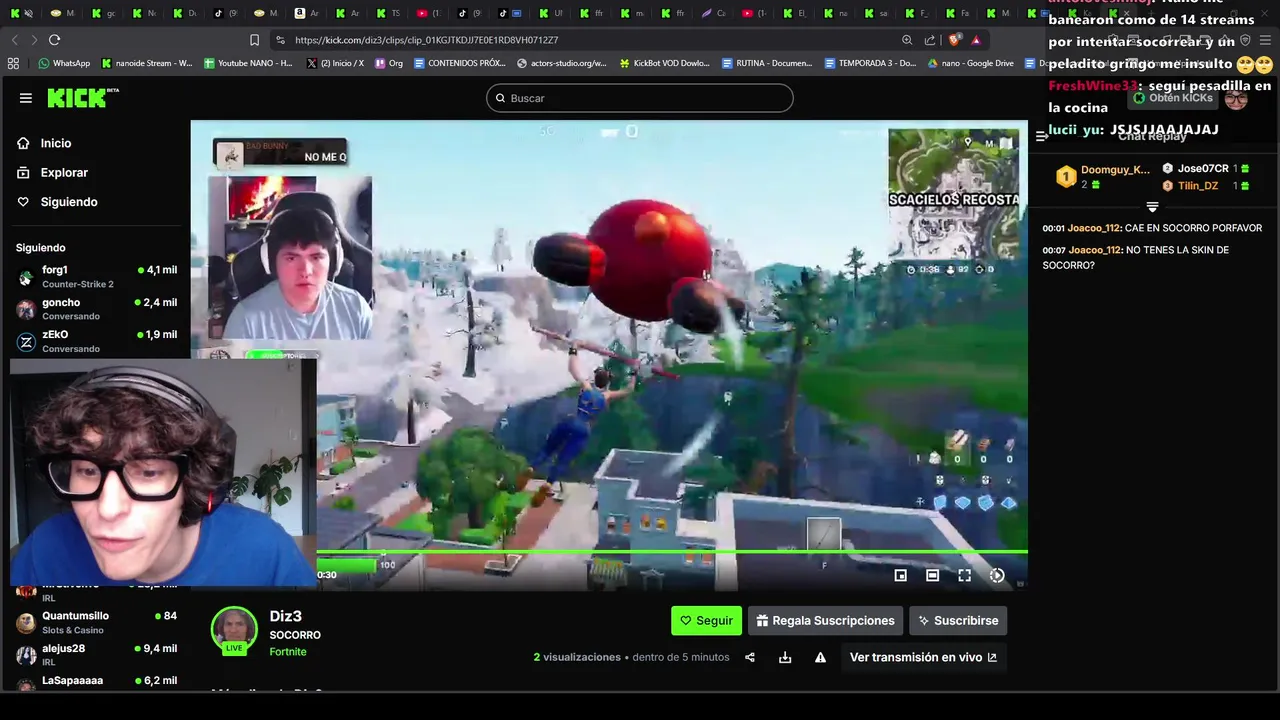
Task: Reload the current page
Action: click(x=54, y=40)
